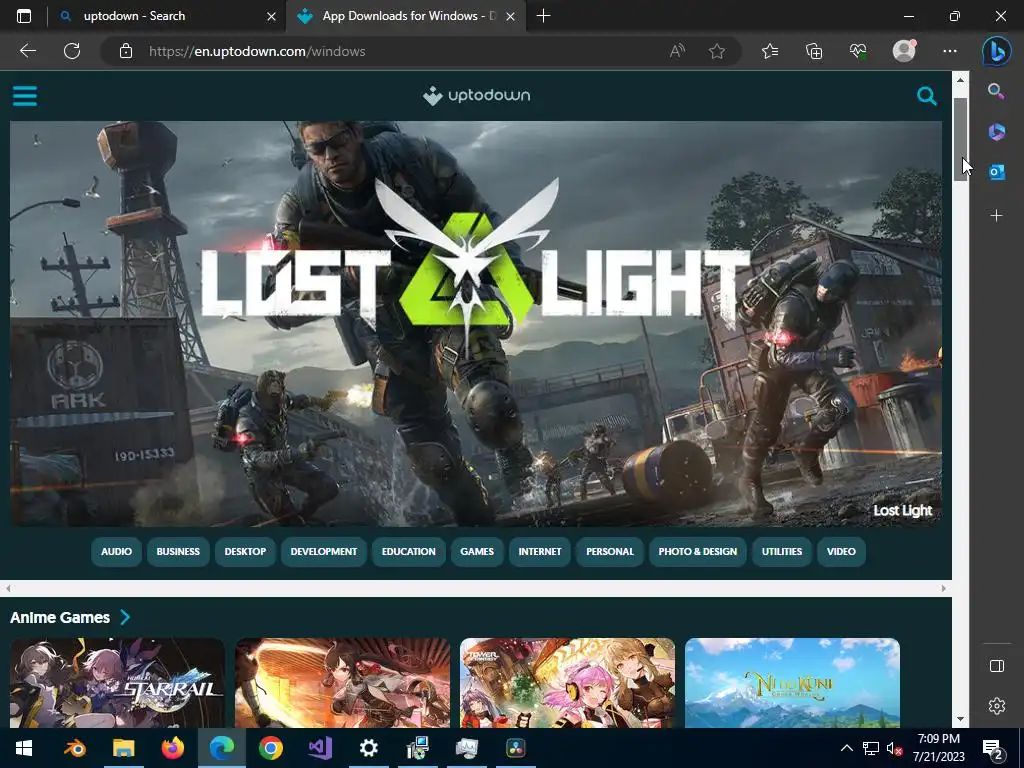Toggle the sidebar layout icon
The width and height of the screenshot is (1024, 768).
(x=997, y=665)
